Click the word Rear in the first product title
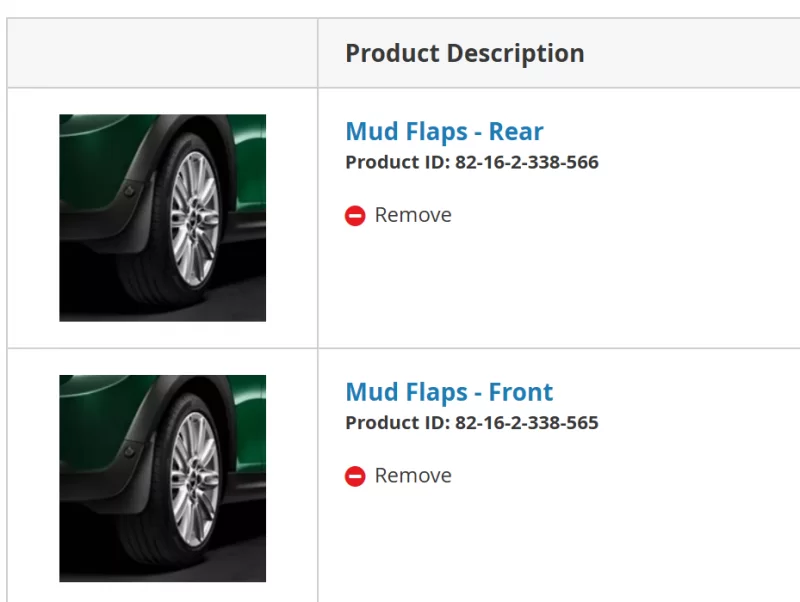 [x=516, y=132]
